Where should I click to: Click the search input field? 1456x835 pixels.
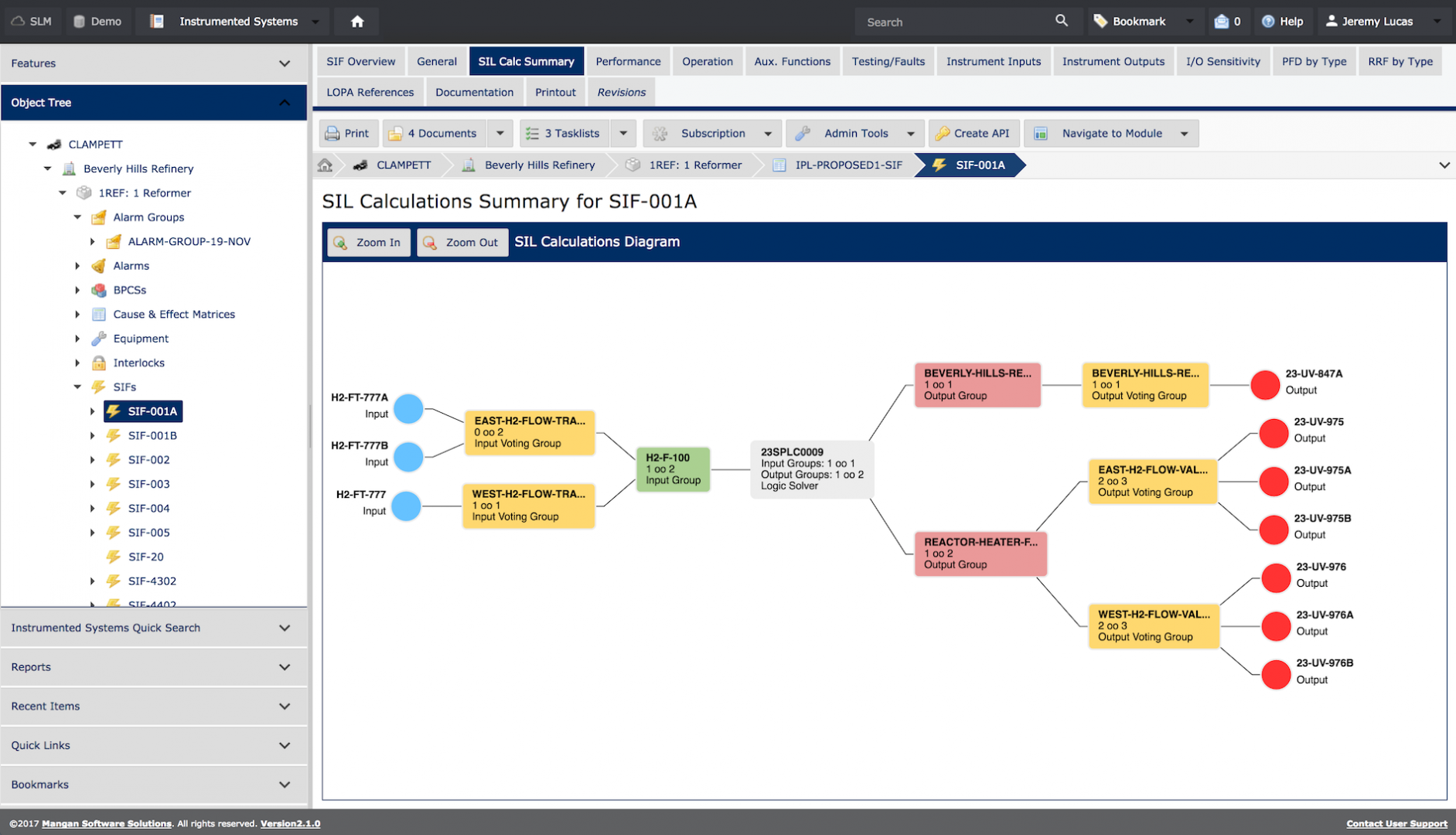click(x=951, y=21)
